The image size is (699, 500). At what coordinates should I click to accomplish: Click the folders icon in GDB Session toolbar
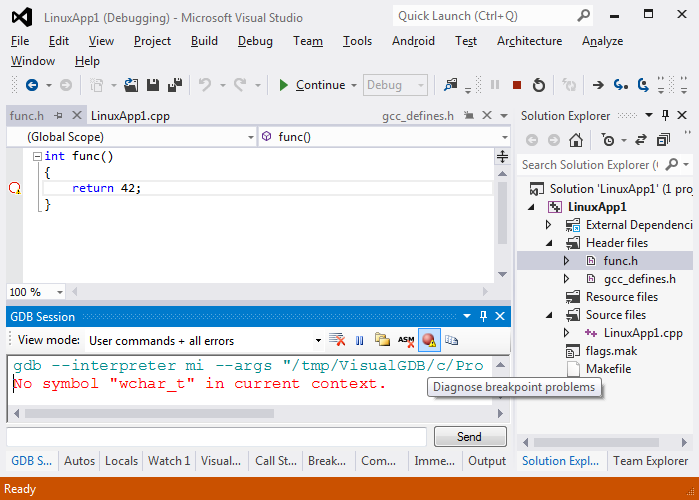pyautogui.click(x=382, y=340)
